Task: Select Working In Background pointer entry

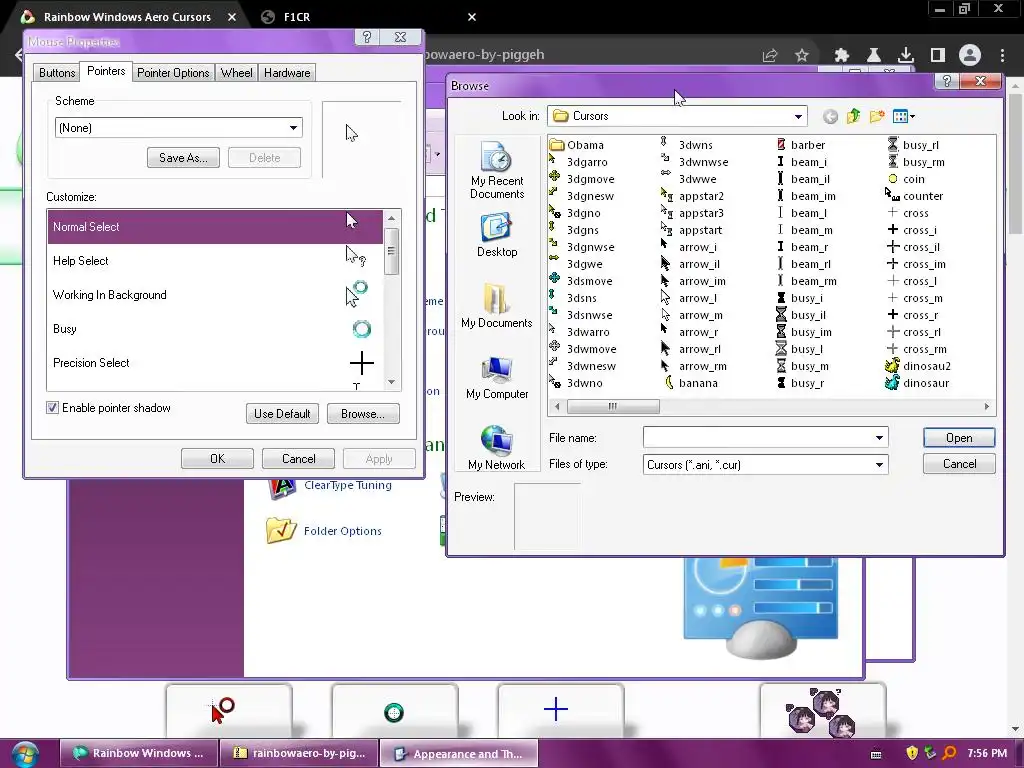Action: click(215, 295)
